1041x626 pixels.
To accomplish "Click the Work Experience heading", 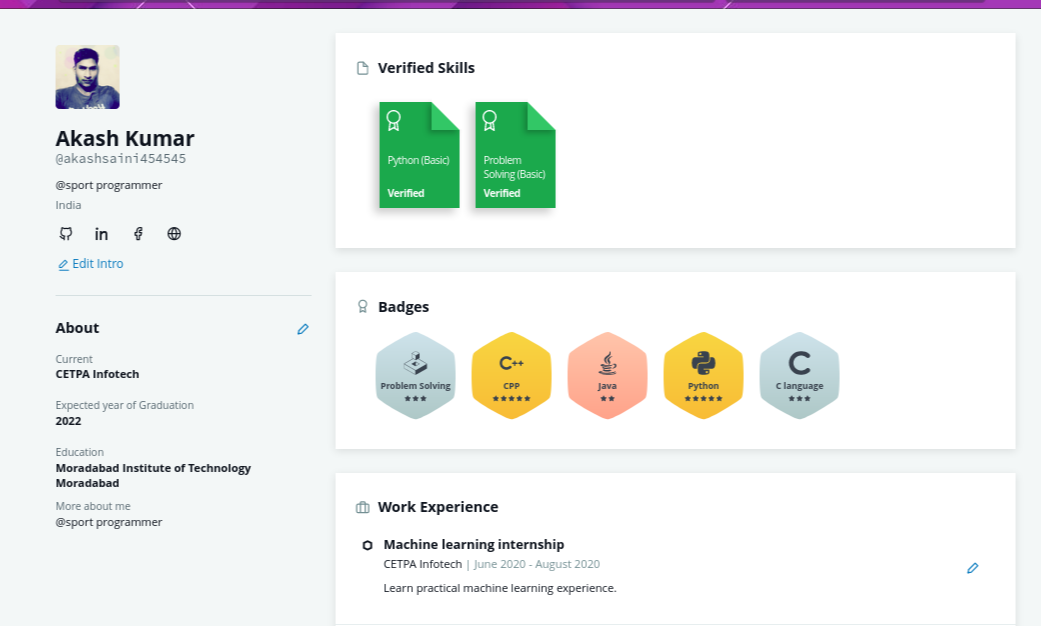I will tap(438, 507).
